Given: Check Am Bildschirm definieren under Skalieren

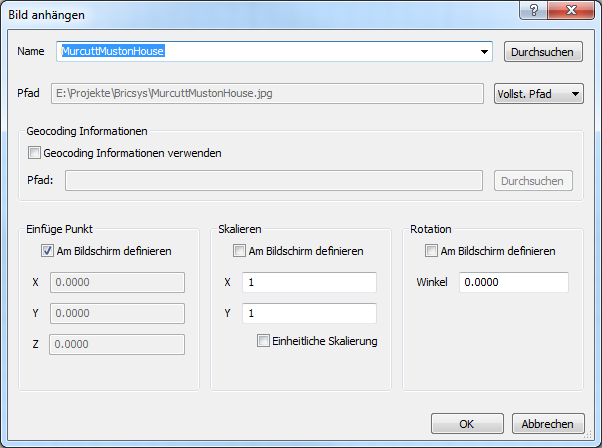Looking at the screenshot, I should click(240, 251).
